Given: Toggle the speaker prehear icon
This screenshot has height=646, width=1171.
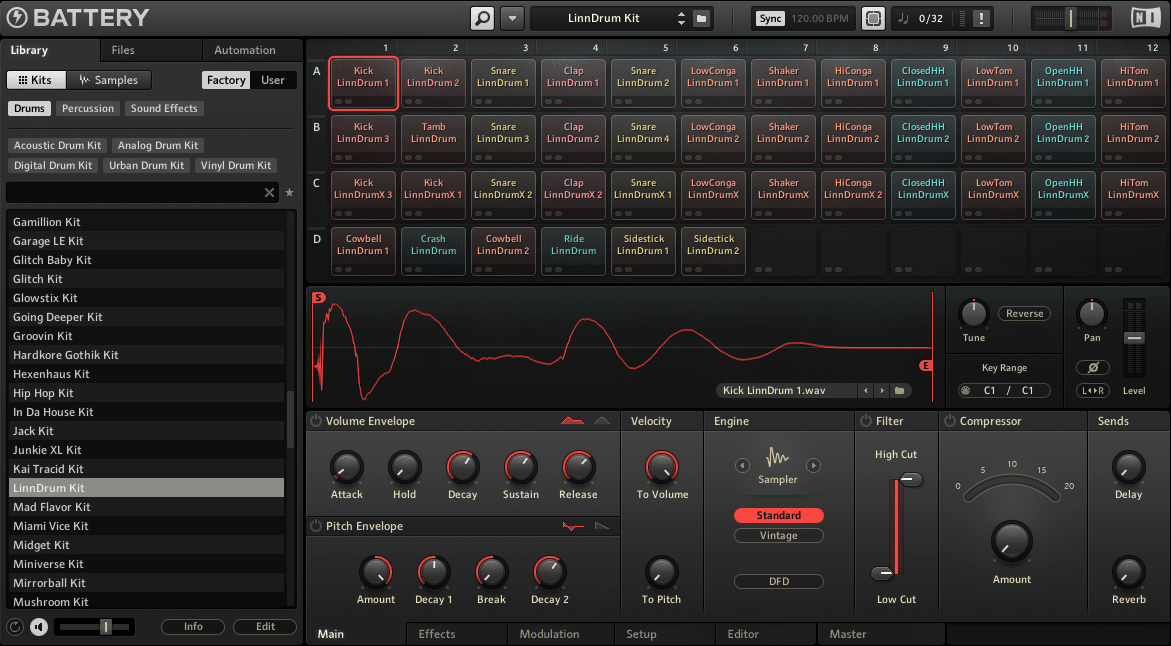Looking at the screenshot, I should [39, 627].
